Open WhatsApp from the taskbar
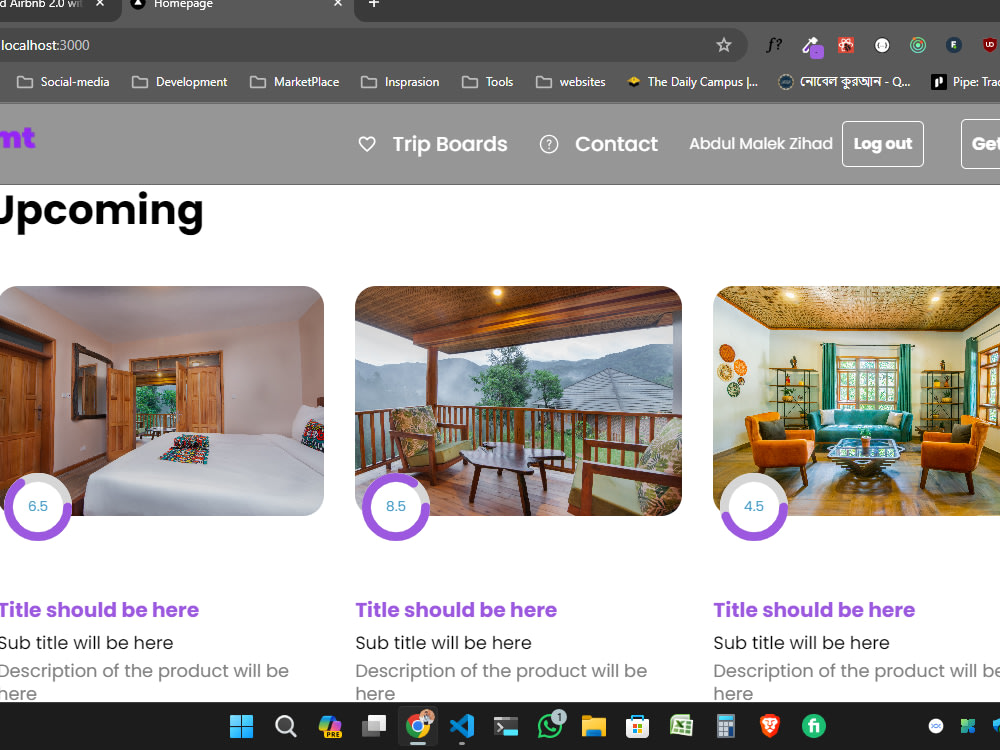1000x750 pixels. 550,726
